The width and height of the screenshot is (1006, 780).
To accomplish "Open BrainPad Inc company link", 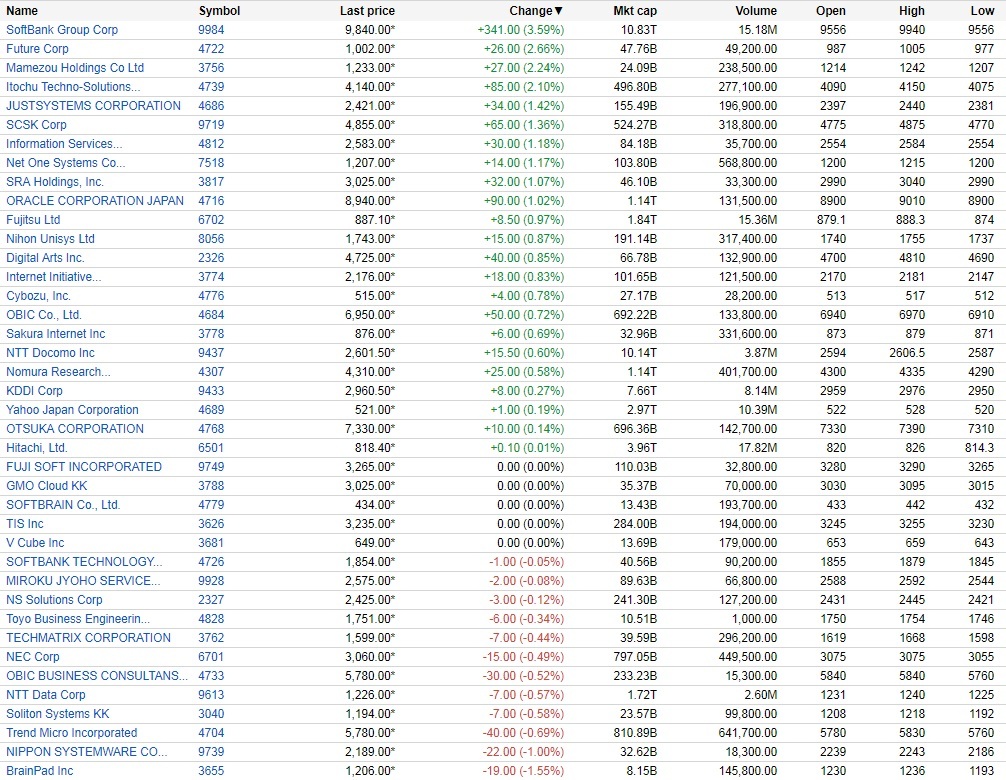I will [40, 771].
